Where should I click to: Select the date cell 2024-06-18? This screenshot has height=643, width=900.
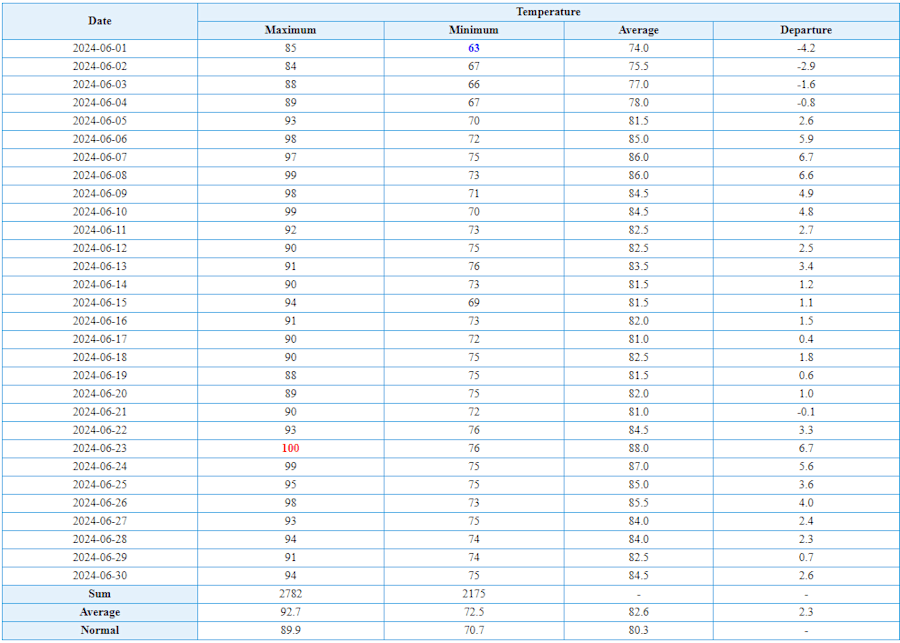100,358
